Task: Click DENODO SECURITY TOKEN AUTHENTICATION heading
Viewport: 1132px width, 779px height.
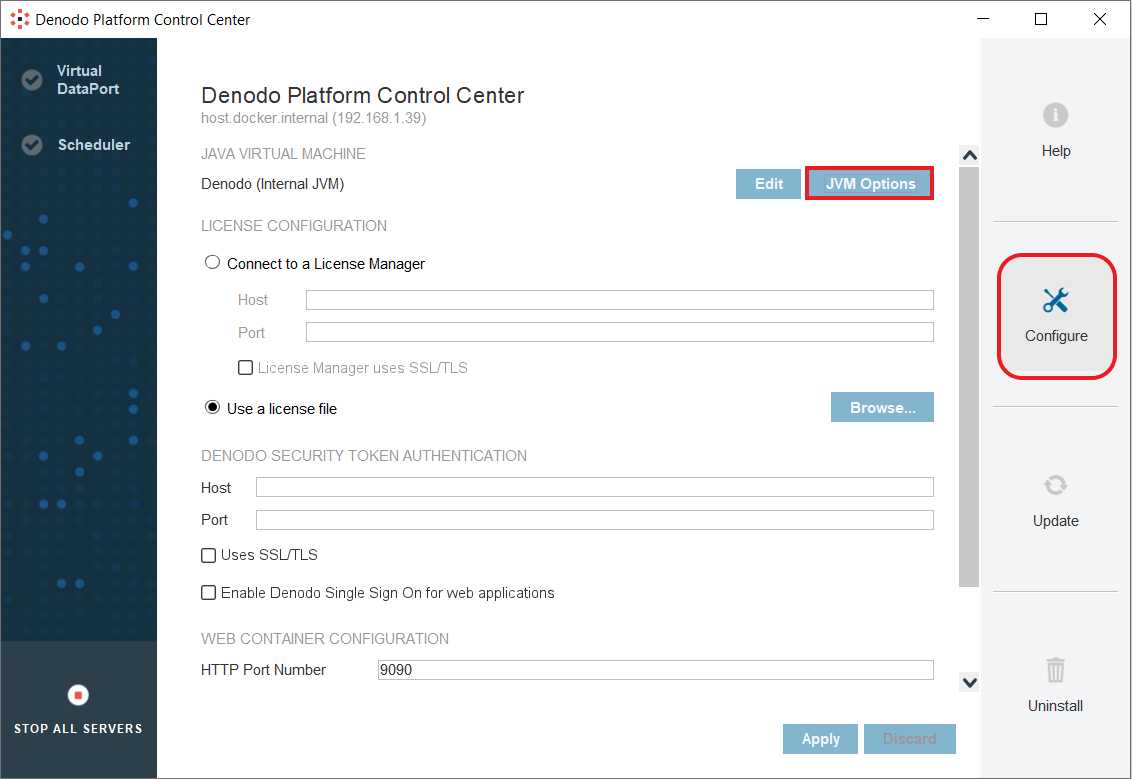Action: tap(364, 456)
